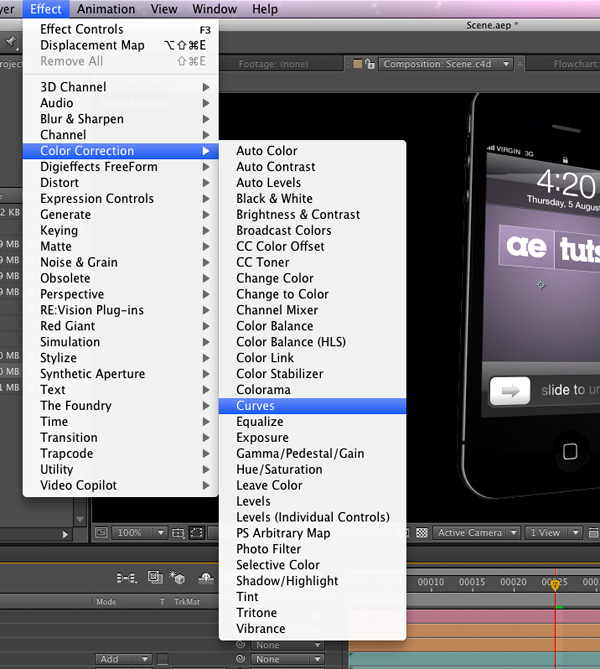Image resolution: width=600 pixels, height=669 pixels.
Task: Choose CC Toner effect
Action: (312, 262)
